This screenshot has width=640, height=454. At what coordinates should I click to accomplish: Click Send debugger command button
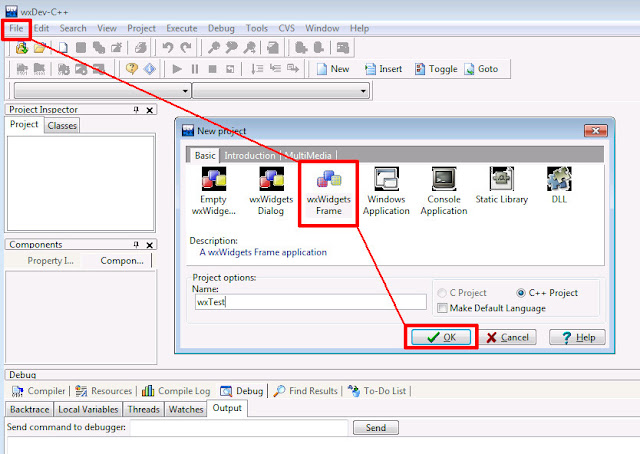point(376,427)
